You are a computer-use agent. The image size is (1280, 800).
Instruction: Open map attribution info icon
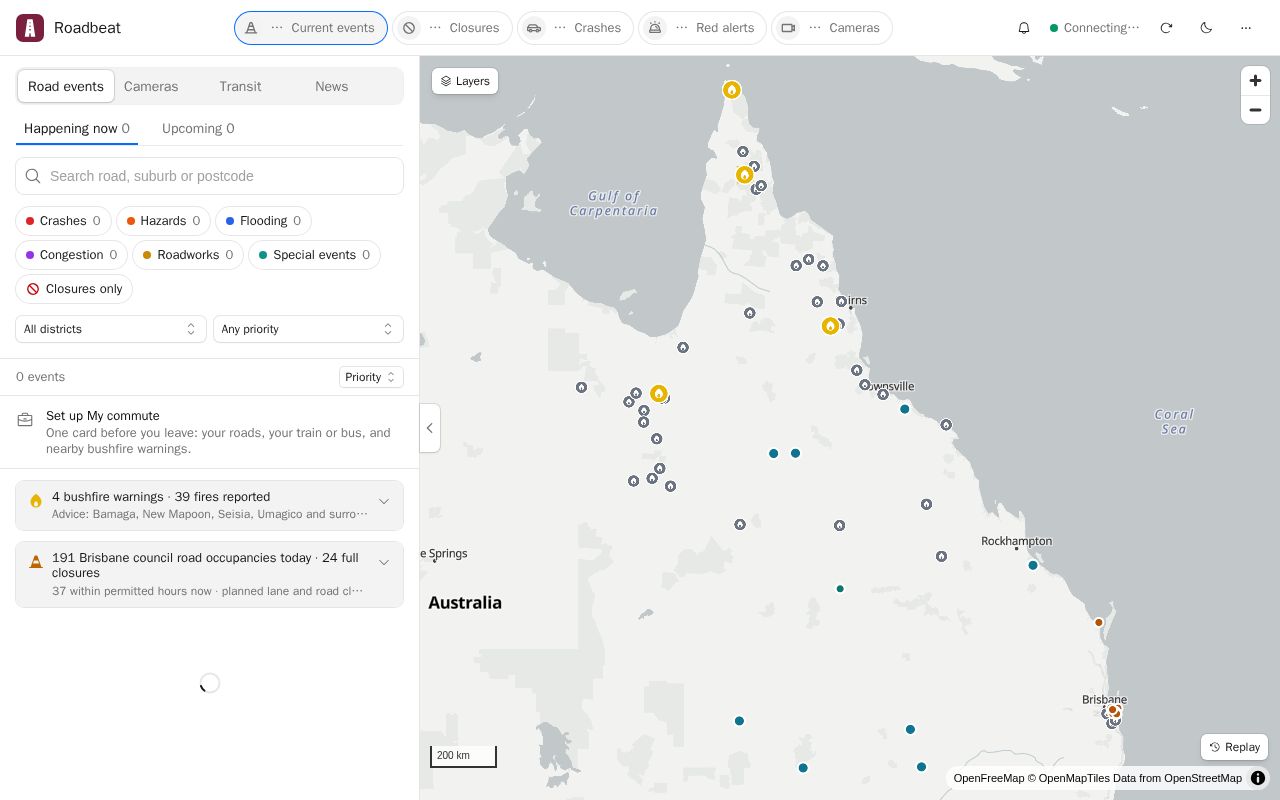[1258, 778]
